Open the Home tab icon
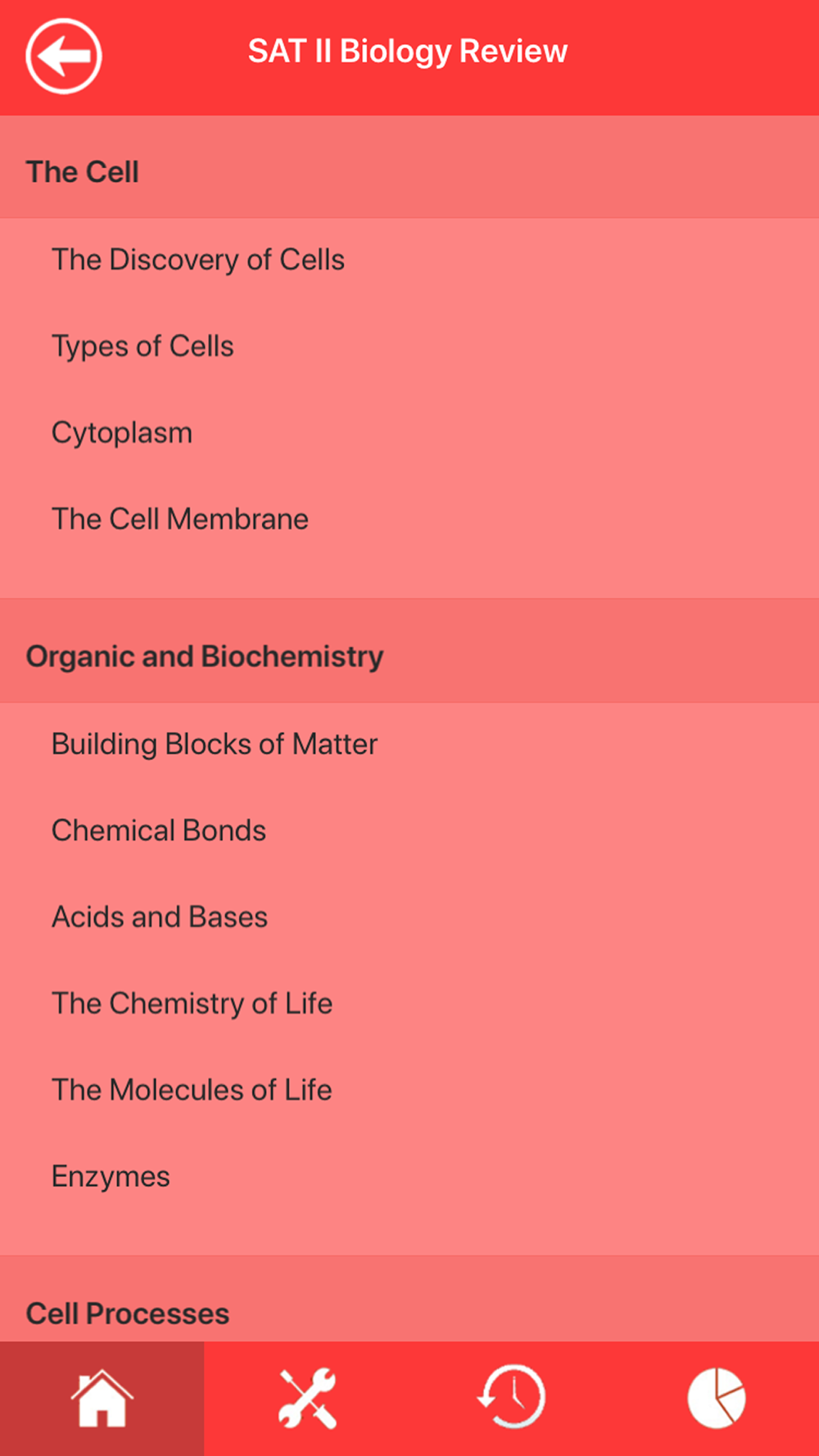This screenshot has height=1456, width=819. click(102, 1399)
